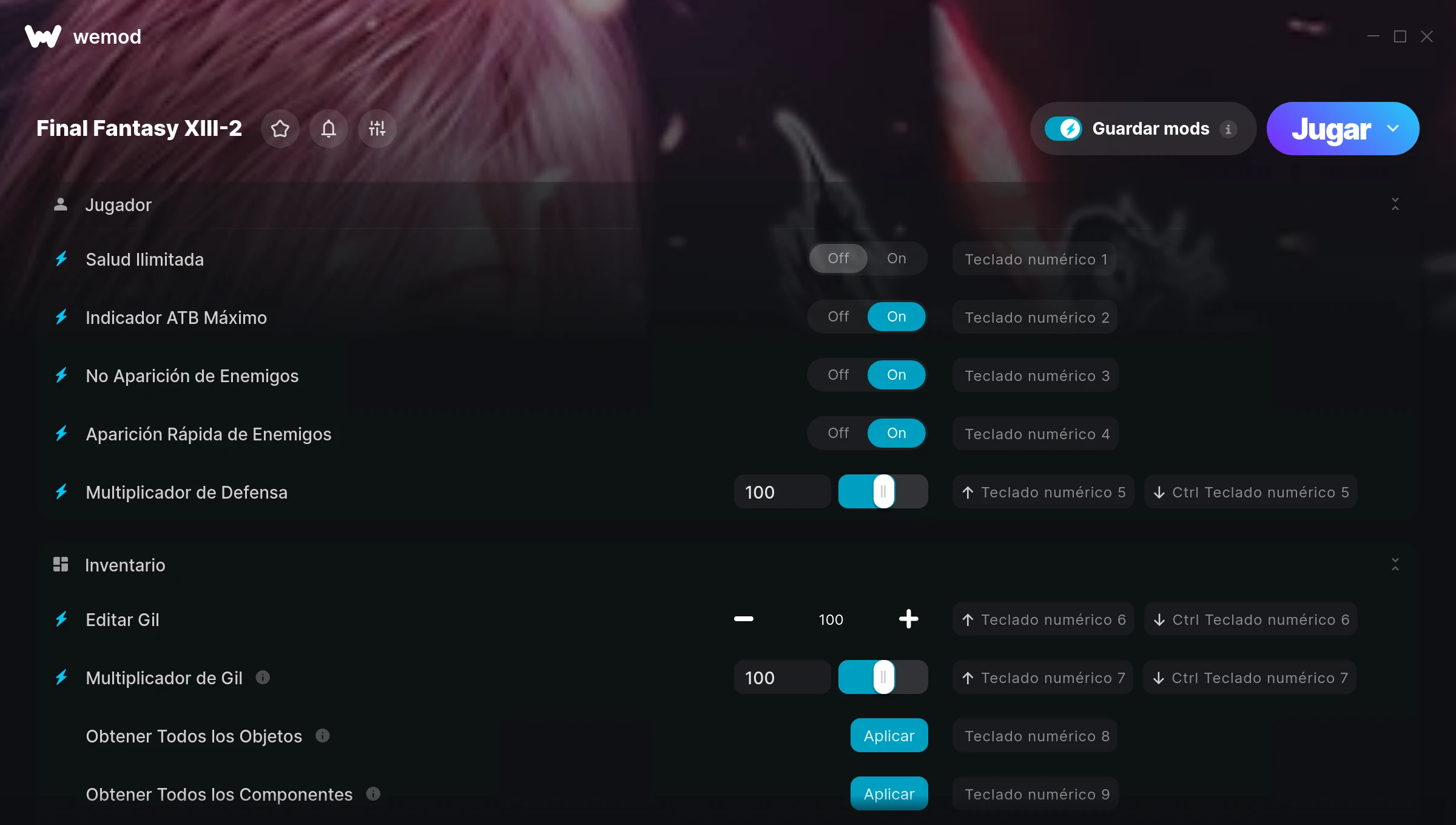Viewport: 1456px width, 825px height.
Task: Turn off Indicador ATB Máximo
Action: point(838,317)
